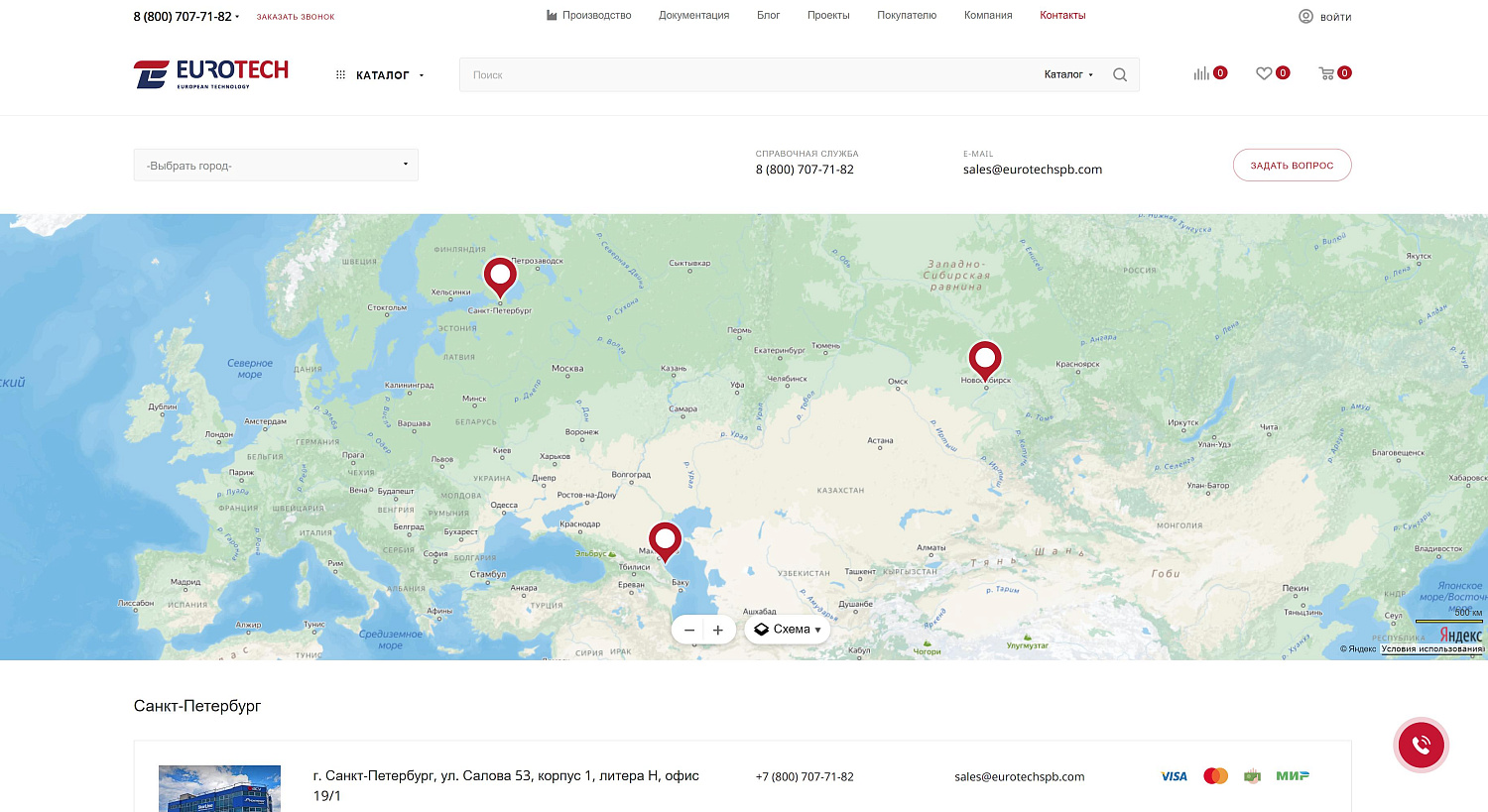Open the favorites heart icon

(x=1264, y=73)
